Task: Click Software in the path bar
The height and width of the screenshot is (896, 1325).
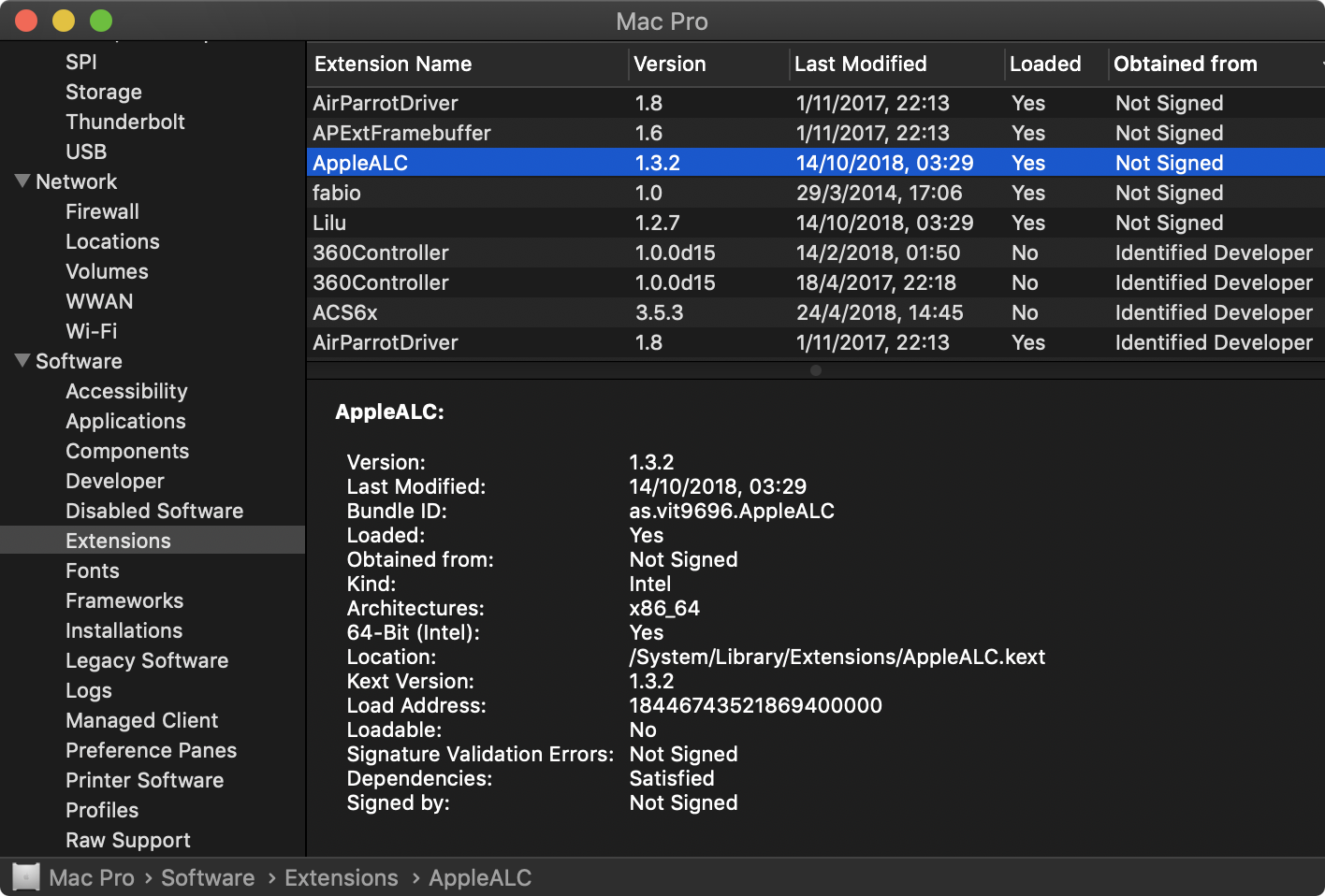Action: coord(208,877)
